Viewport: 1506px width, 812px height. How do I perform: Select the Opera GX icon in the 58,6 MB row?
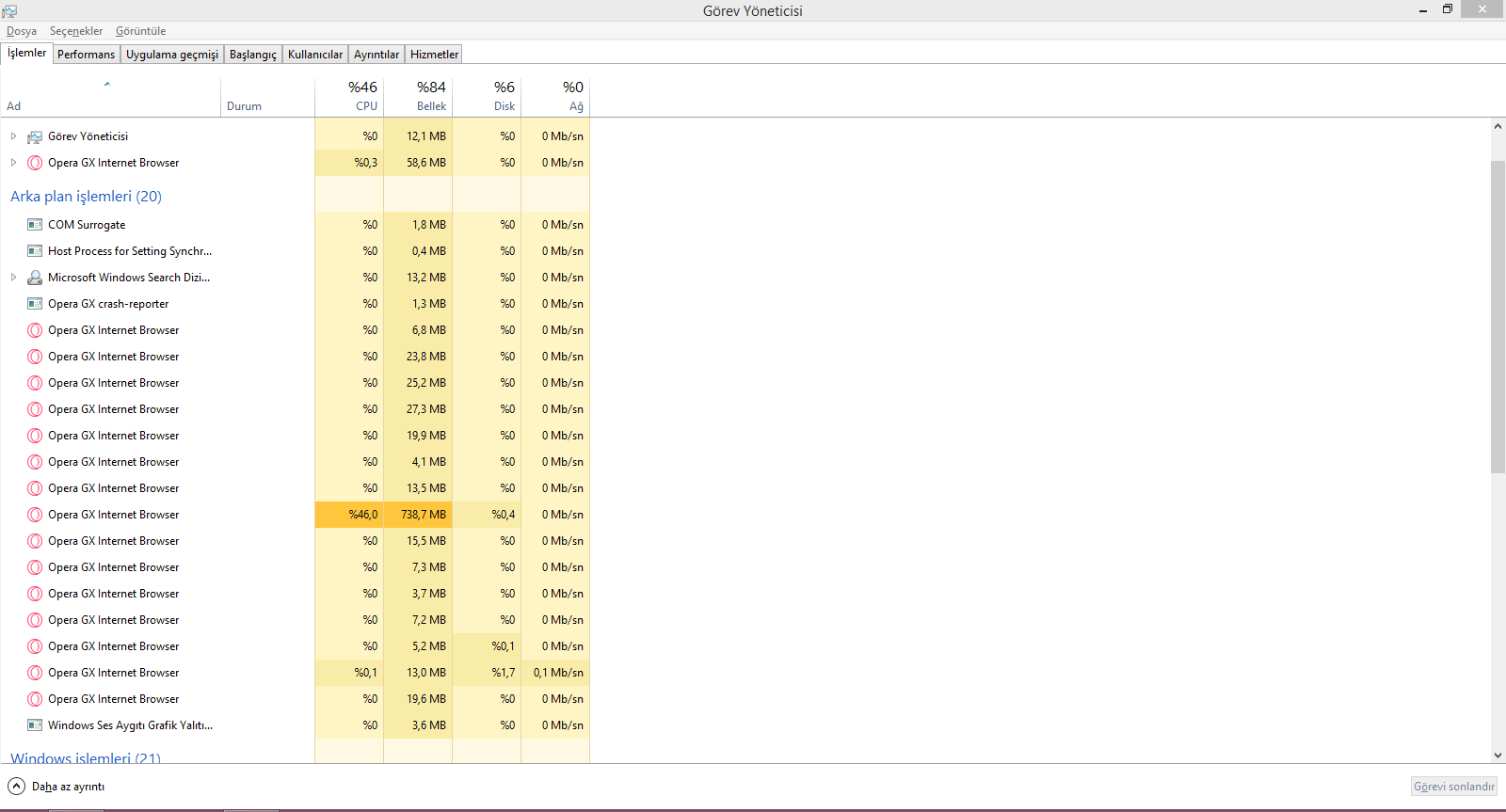[x=35, y=163]
